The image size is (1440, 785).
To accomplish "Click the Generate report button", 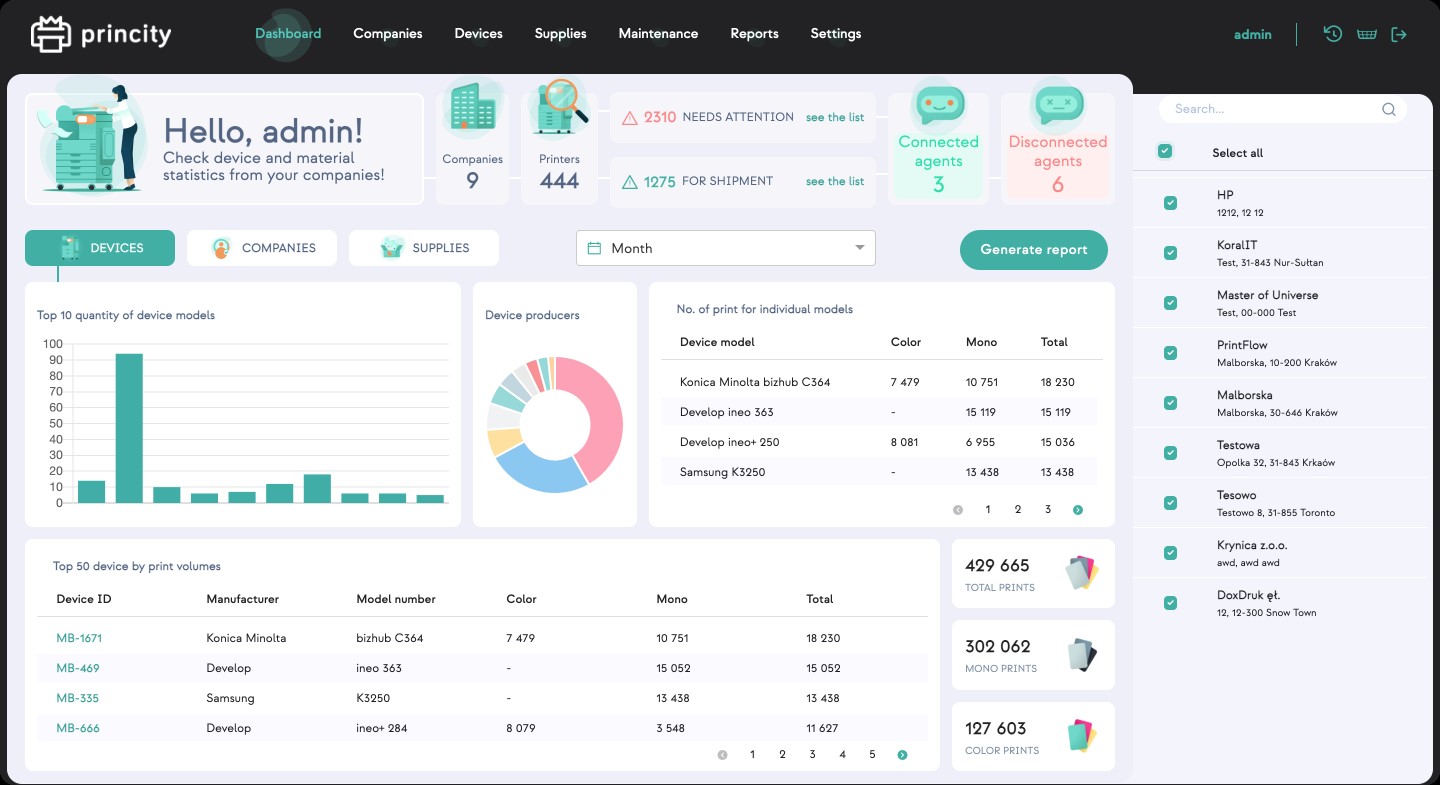I will 1034,250.
